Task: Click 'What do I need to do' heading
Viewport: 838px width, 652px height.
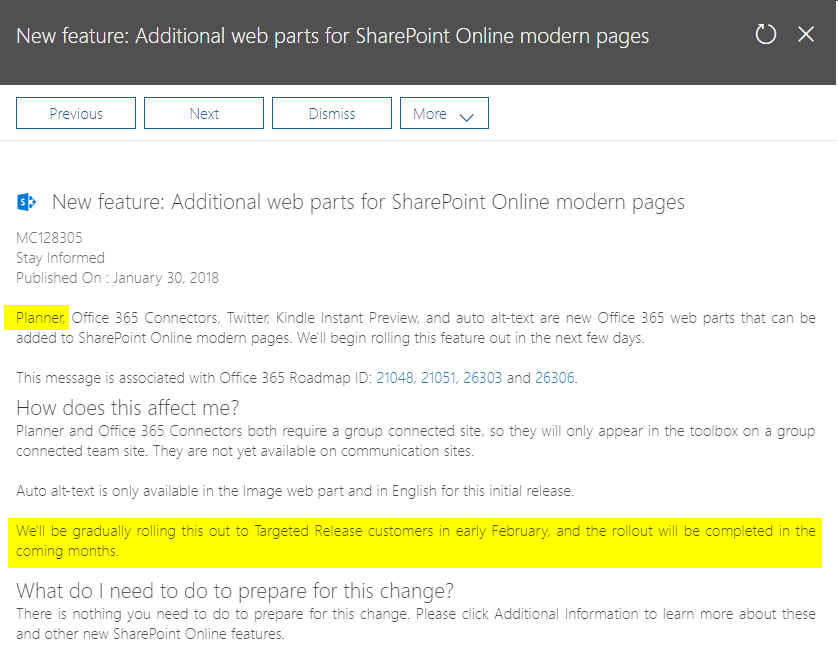Action: [235, 591]
